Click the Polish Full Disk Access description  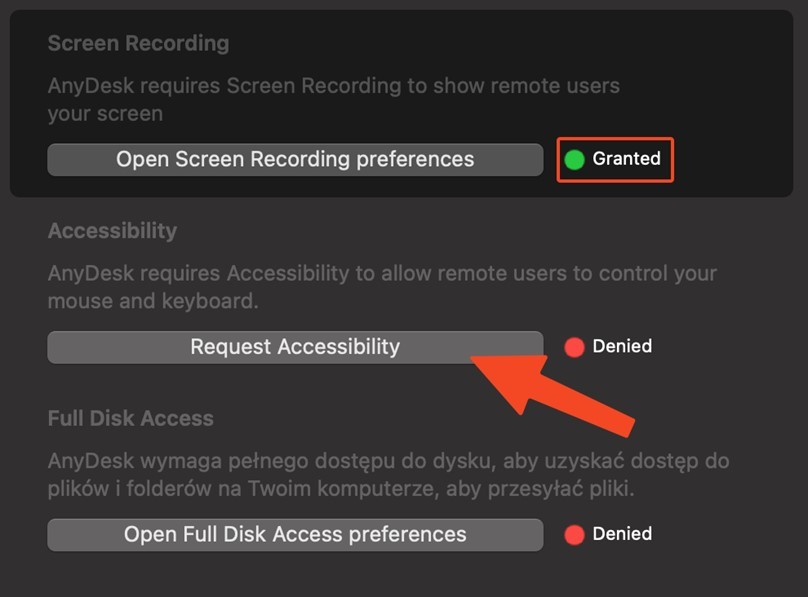(x=388, y=461)
